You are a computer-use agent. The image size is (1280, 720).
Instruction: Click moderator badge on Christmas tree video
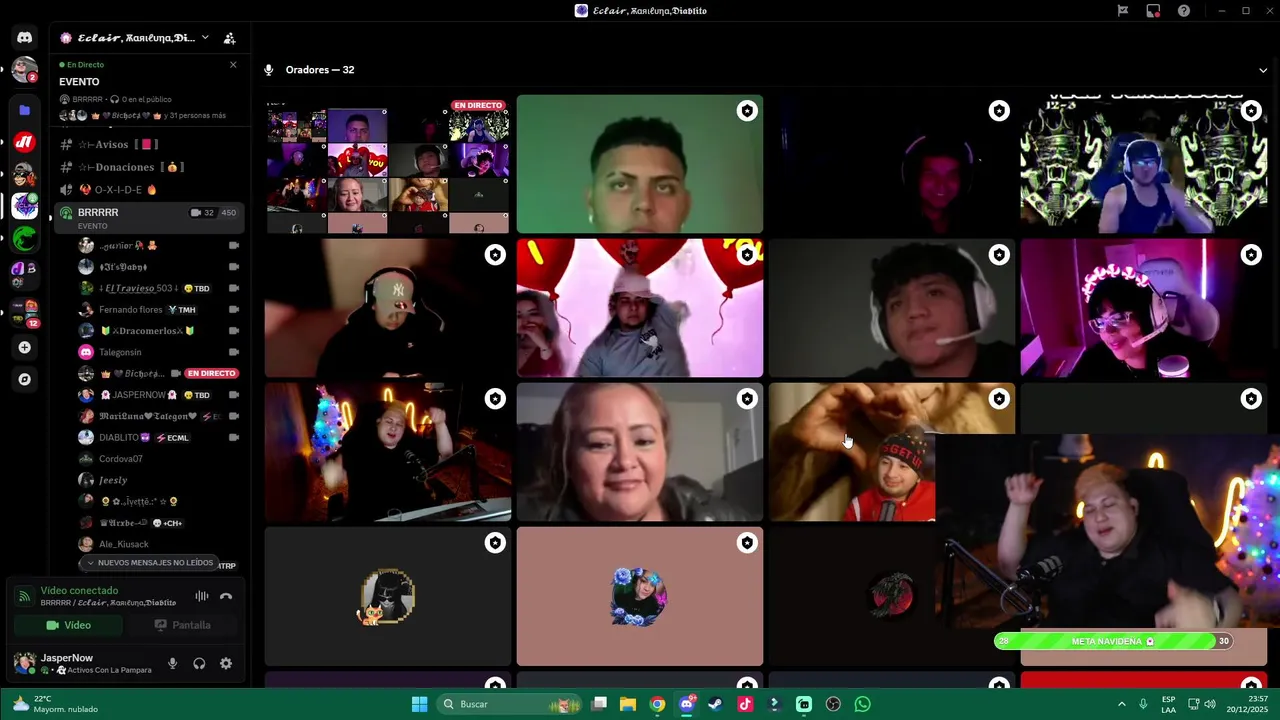[495, 399]
